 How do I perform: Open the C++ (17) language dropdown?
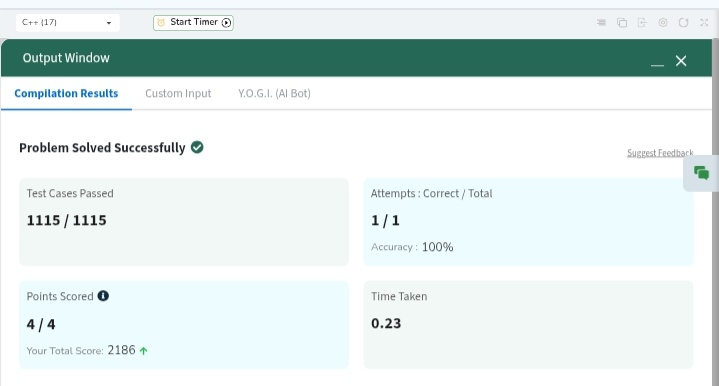click(x=67, y=22)
